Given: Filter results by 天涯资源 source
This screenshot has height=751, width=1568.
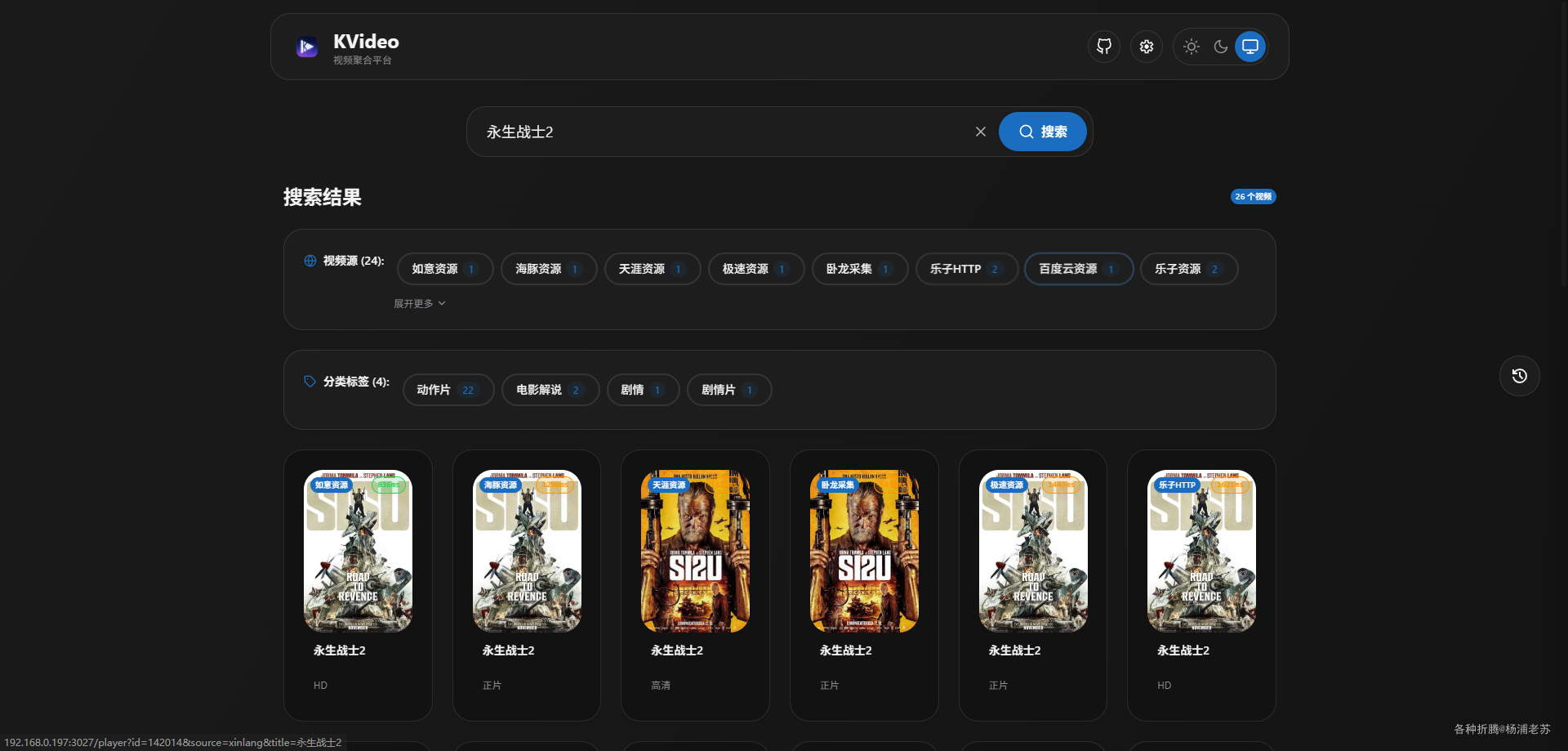Looking at the screenshot, I should click(653, 269).
